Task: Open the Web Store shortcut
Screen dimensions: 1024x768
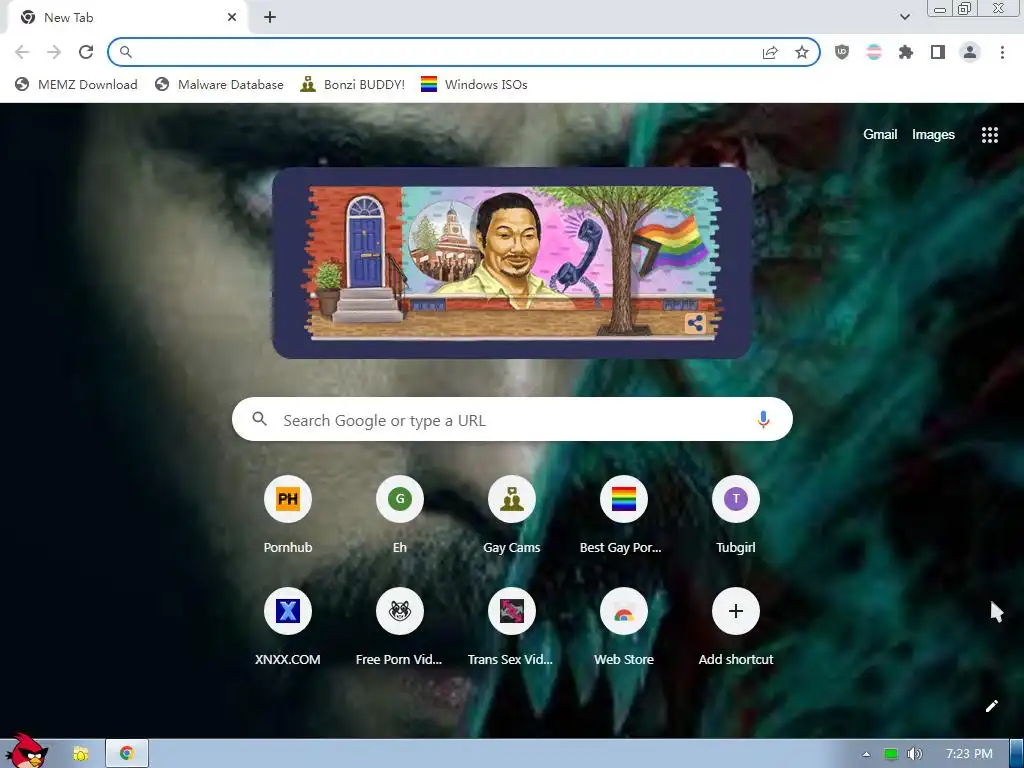Action: click(624, 627)
